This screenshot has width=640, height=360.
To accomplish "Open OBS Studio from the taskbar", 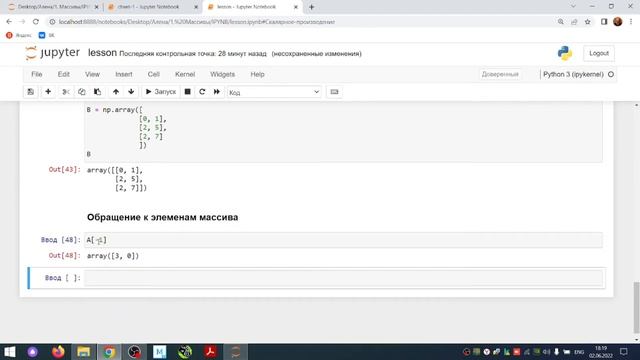I will tap(134, 352).
